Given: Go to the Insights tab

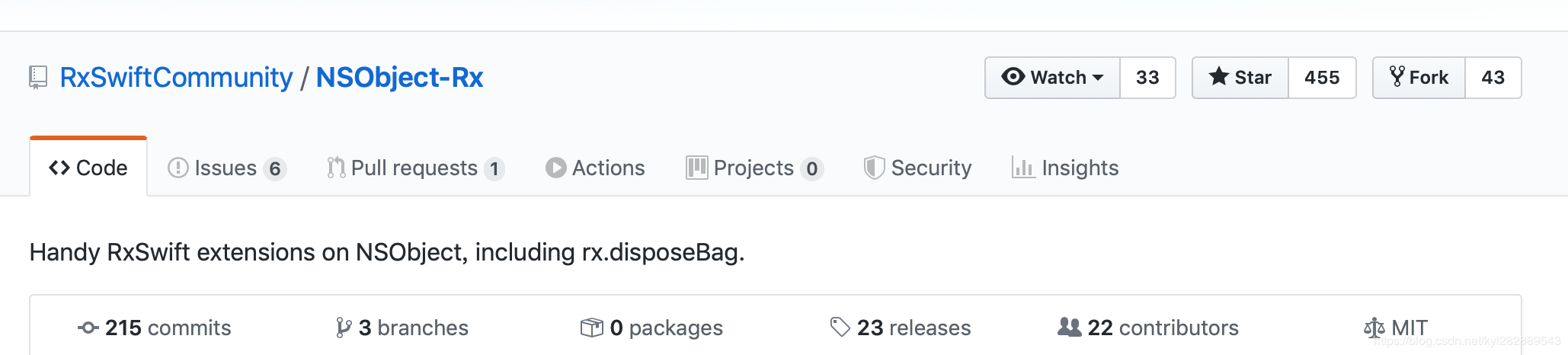Looking at the screenshot, I should coord(1065,168).
